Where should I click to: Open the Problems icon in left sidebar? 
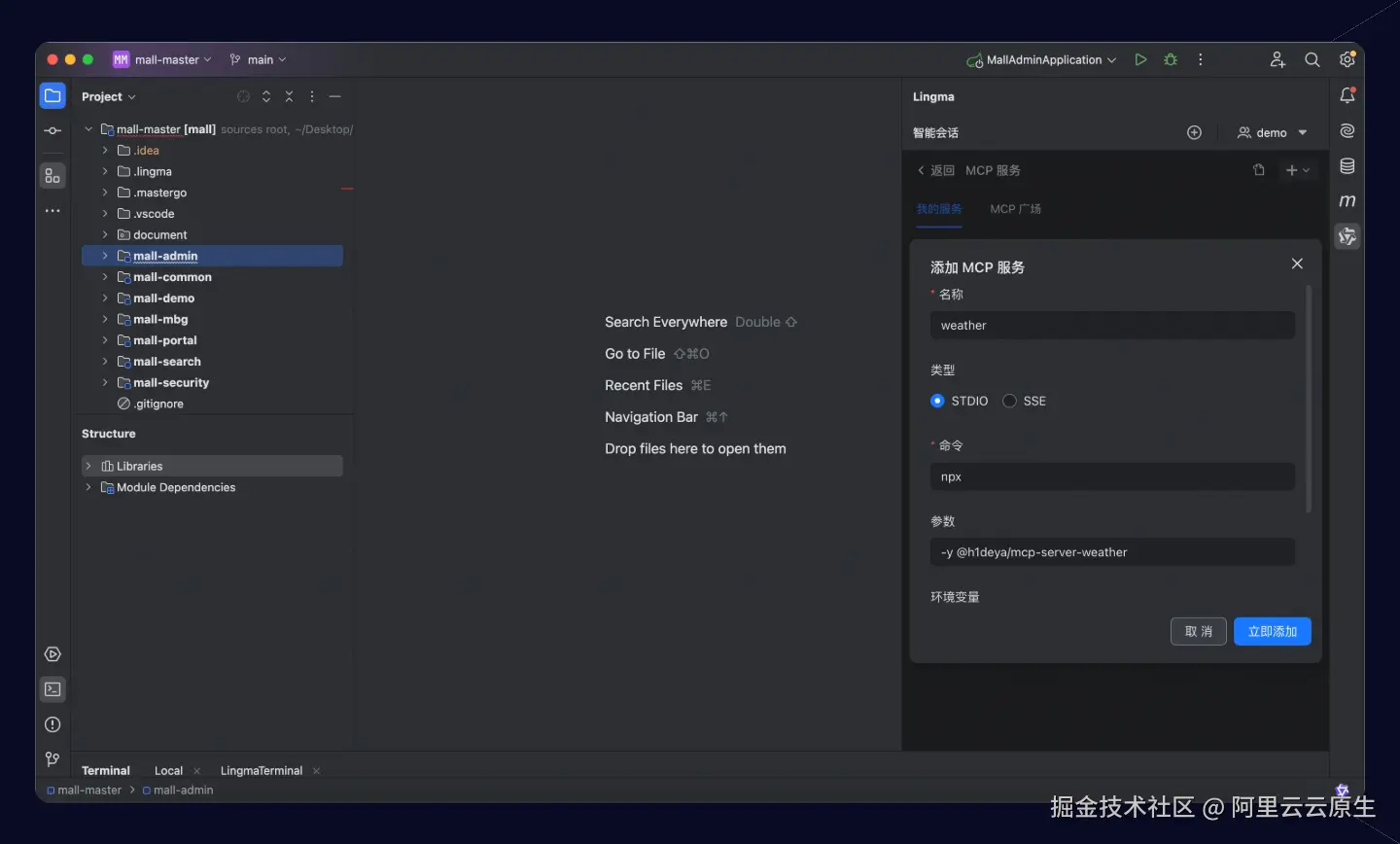tap(52, 724)
